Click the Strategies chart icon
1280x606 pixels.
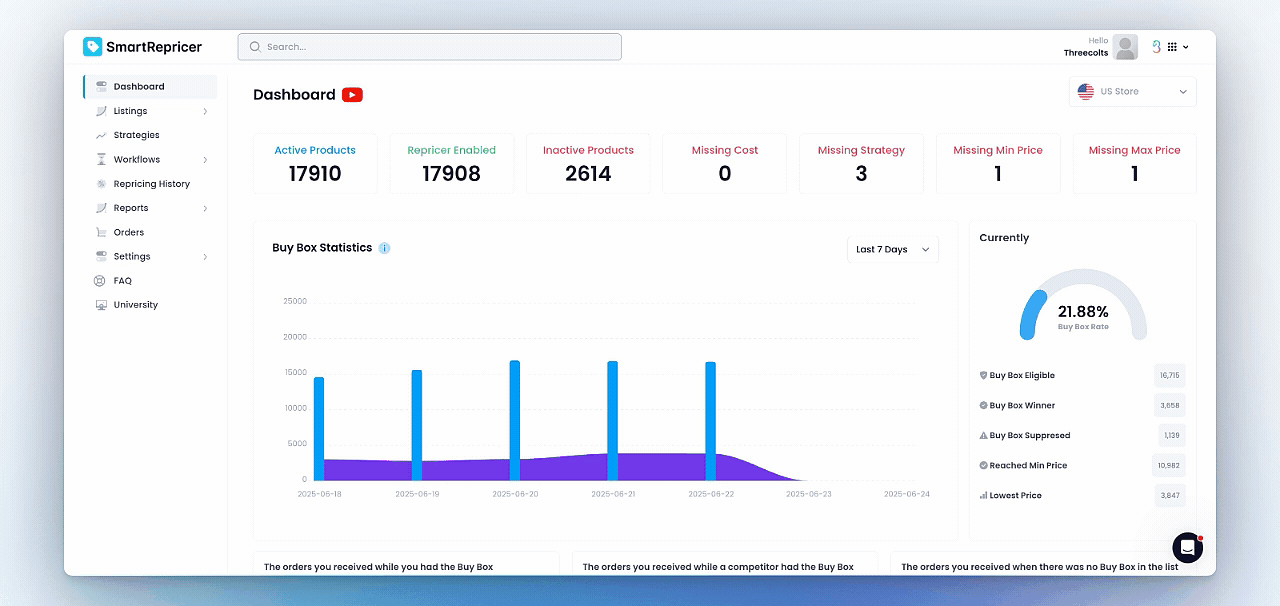pyautogui.click(x=101, y=135)
